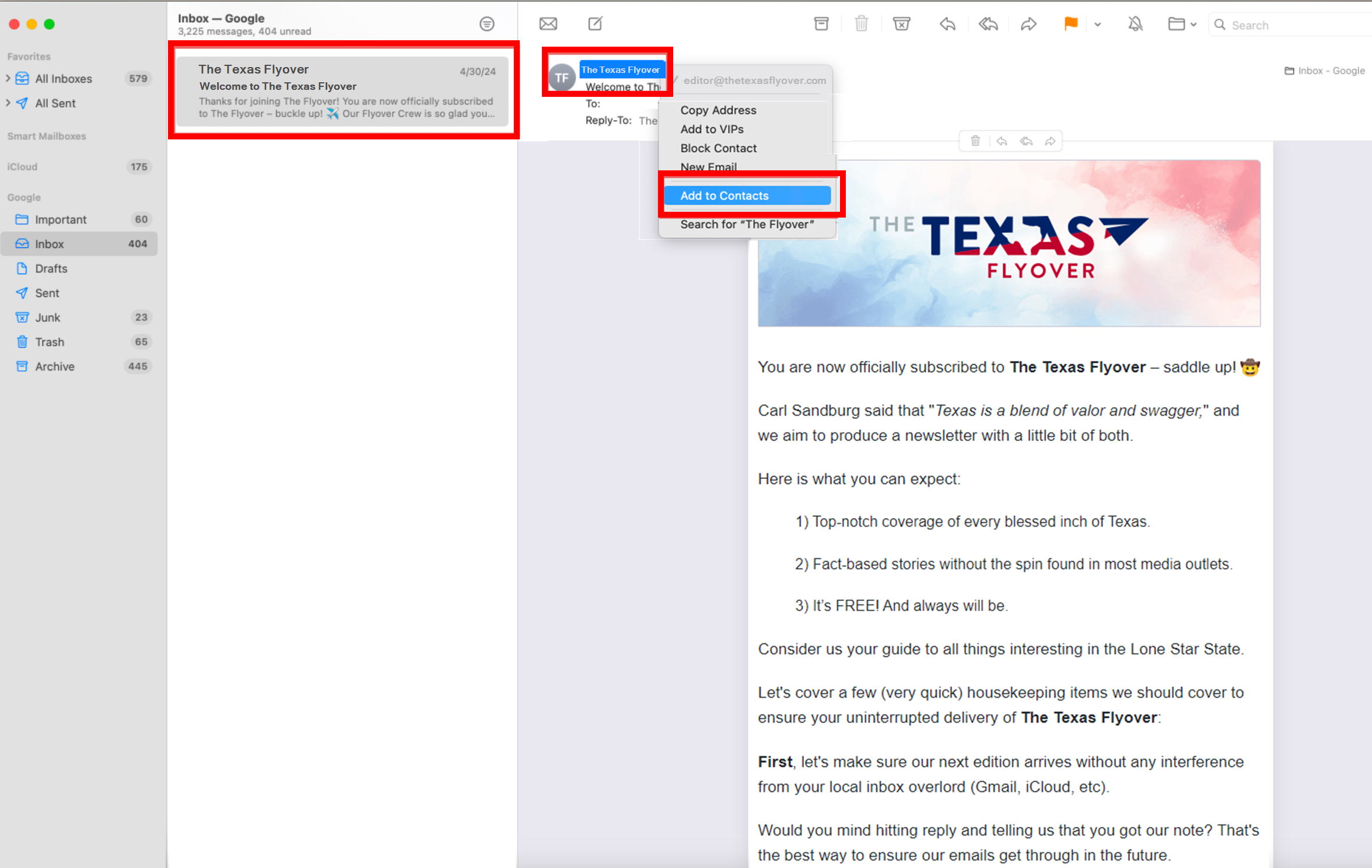Click Inbox - Google label in header
Screen dimensions: 1372x868
tap(1324, 71)
